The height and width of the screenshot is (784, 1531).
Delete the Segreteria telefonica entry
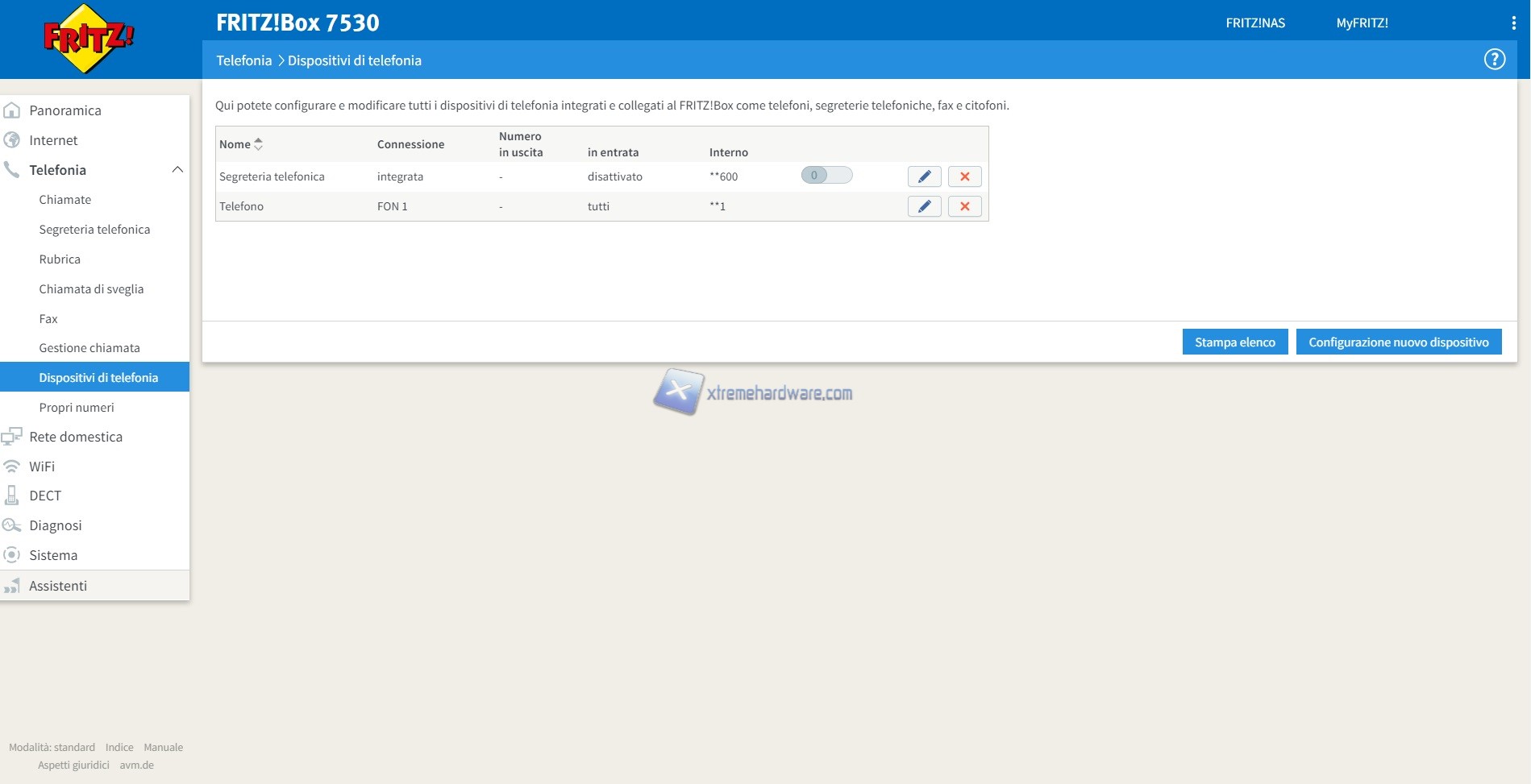pyautogui.click(x=964, y=176)
